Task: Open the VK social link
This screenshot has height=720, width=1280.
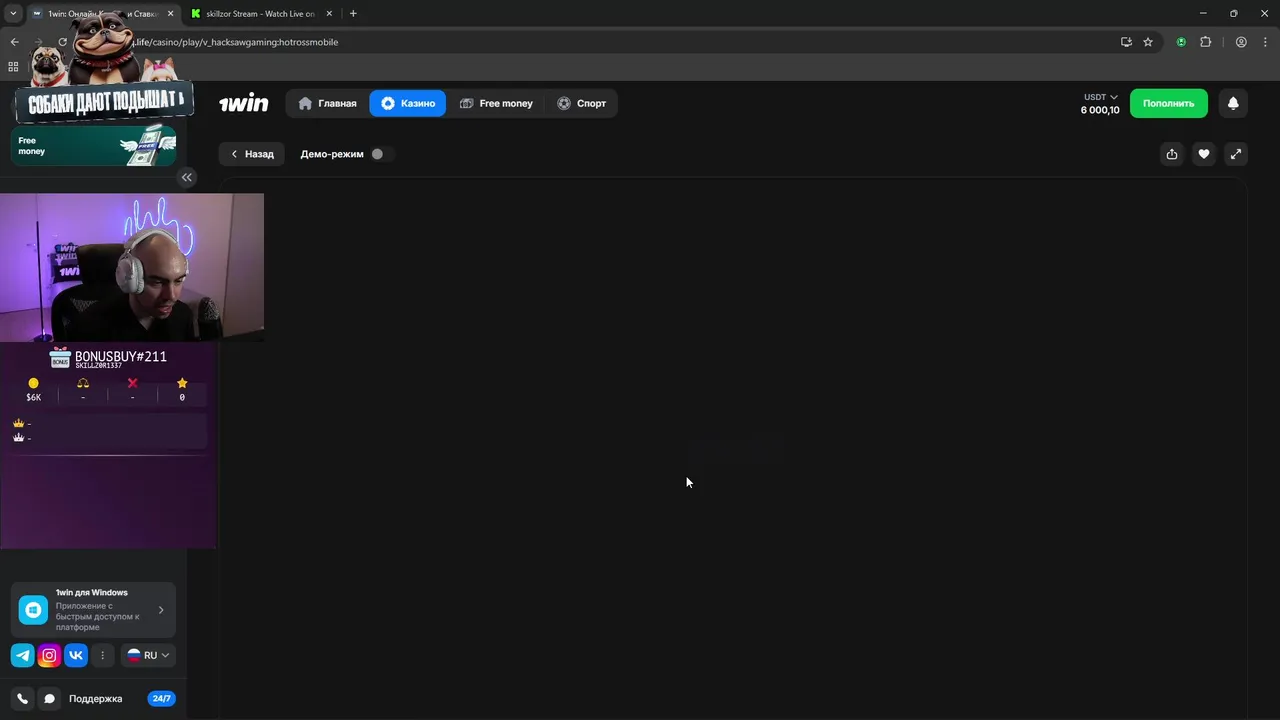Action: coord(76,656)
